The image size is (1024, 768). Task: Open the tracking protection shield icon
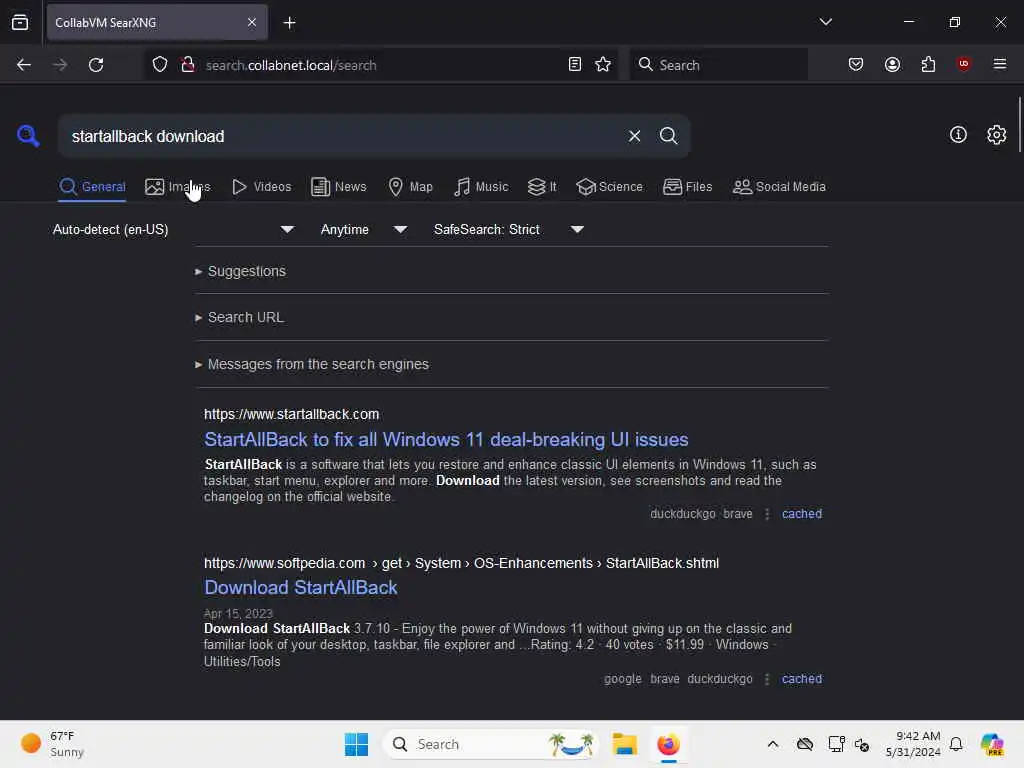pyautogui.click(x=160, y=65)
